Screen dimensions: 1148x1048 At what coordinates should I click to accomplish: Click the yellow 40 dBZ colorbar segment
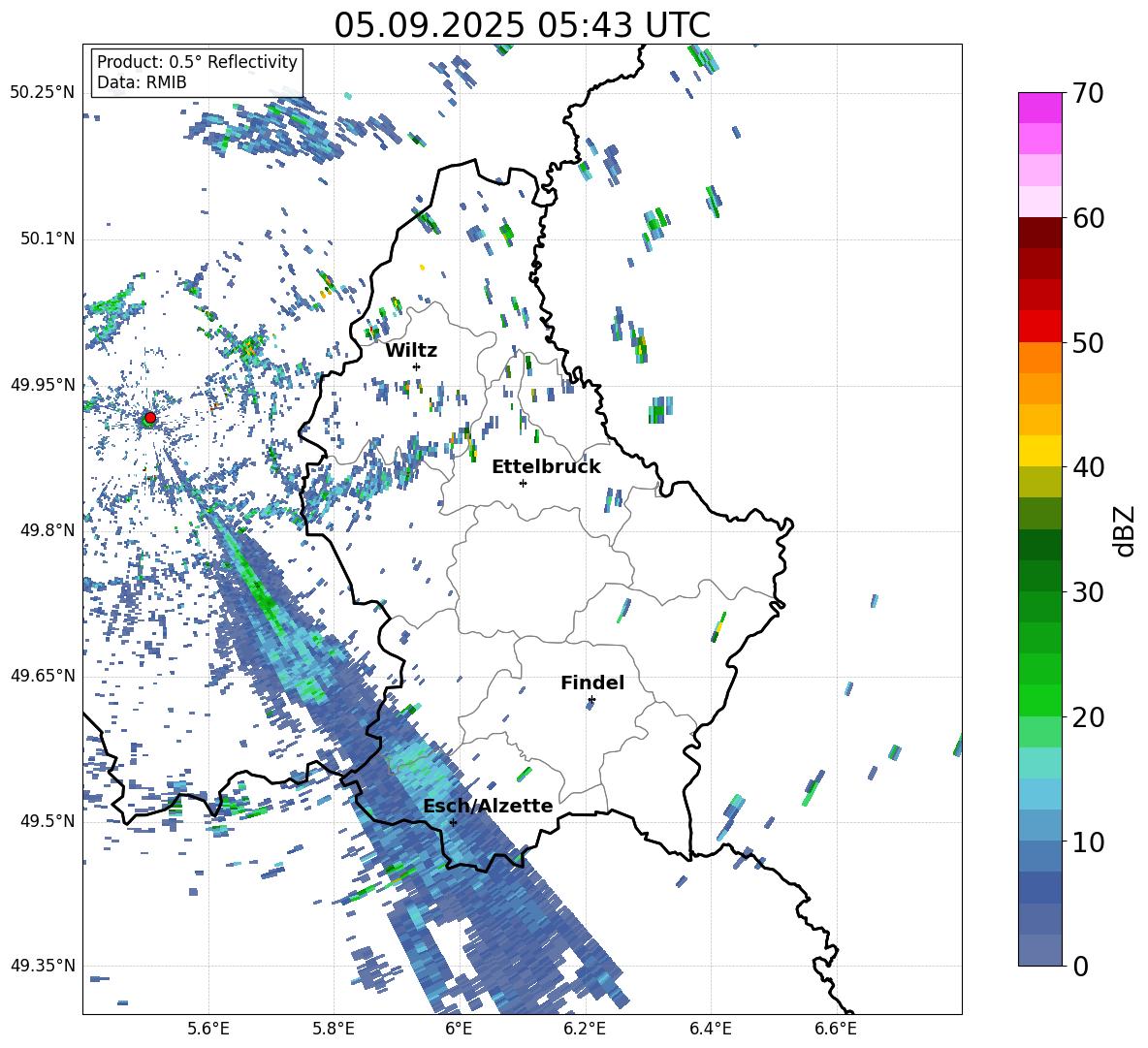click(1039, 451)
